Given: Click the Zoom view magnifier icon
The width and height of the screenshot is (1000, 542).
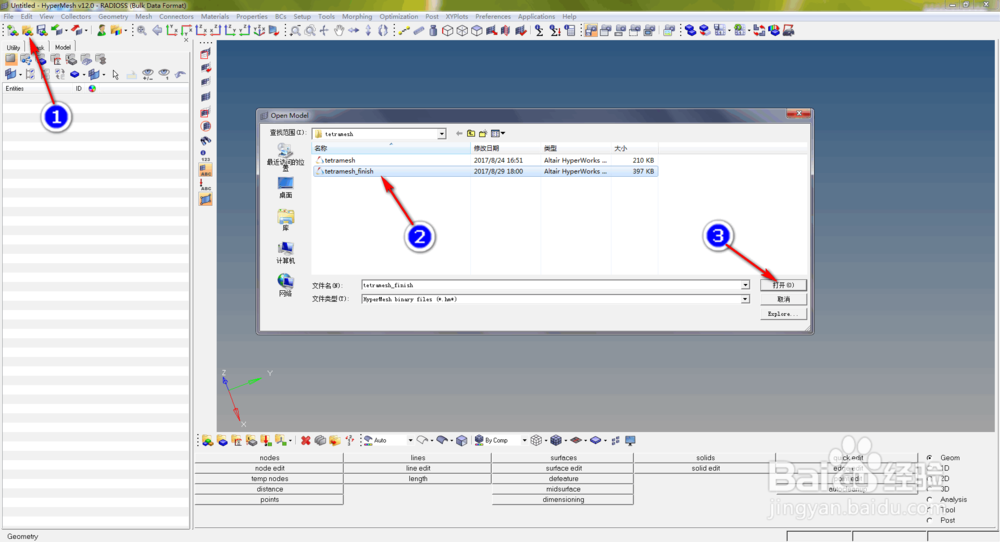Looking at the screenshot, I should [142, 30].
